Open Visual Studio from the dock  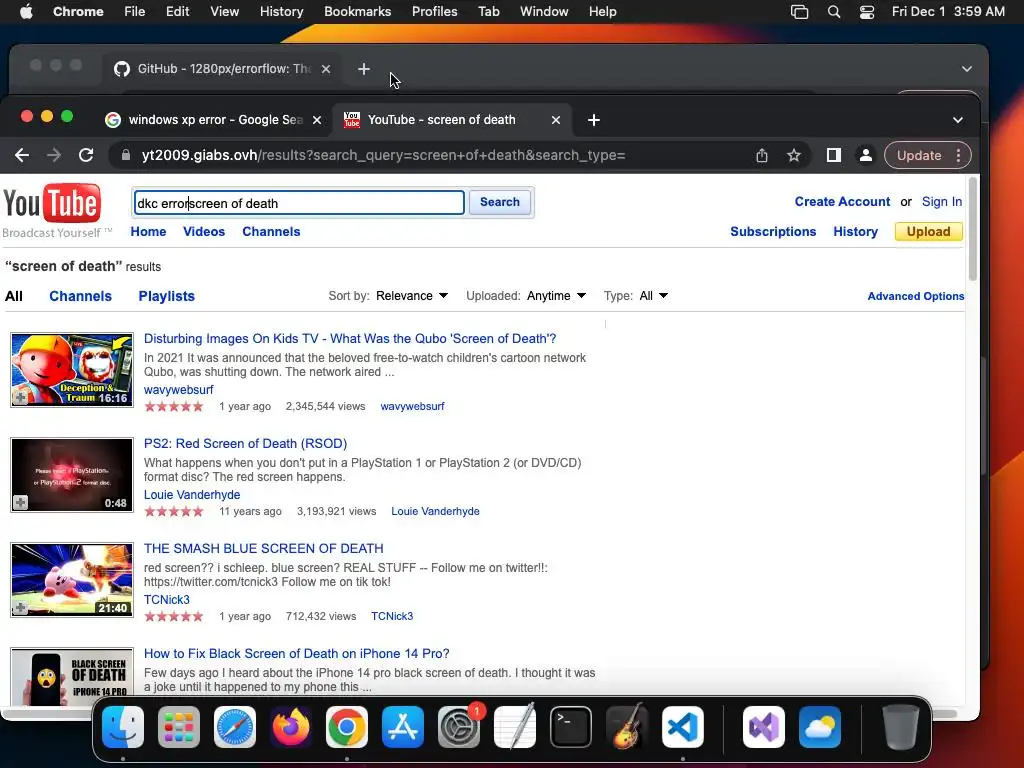(764, 727)
